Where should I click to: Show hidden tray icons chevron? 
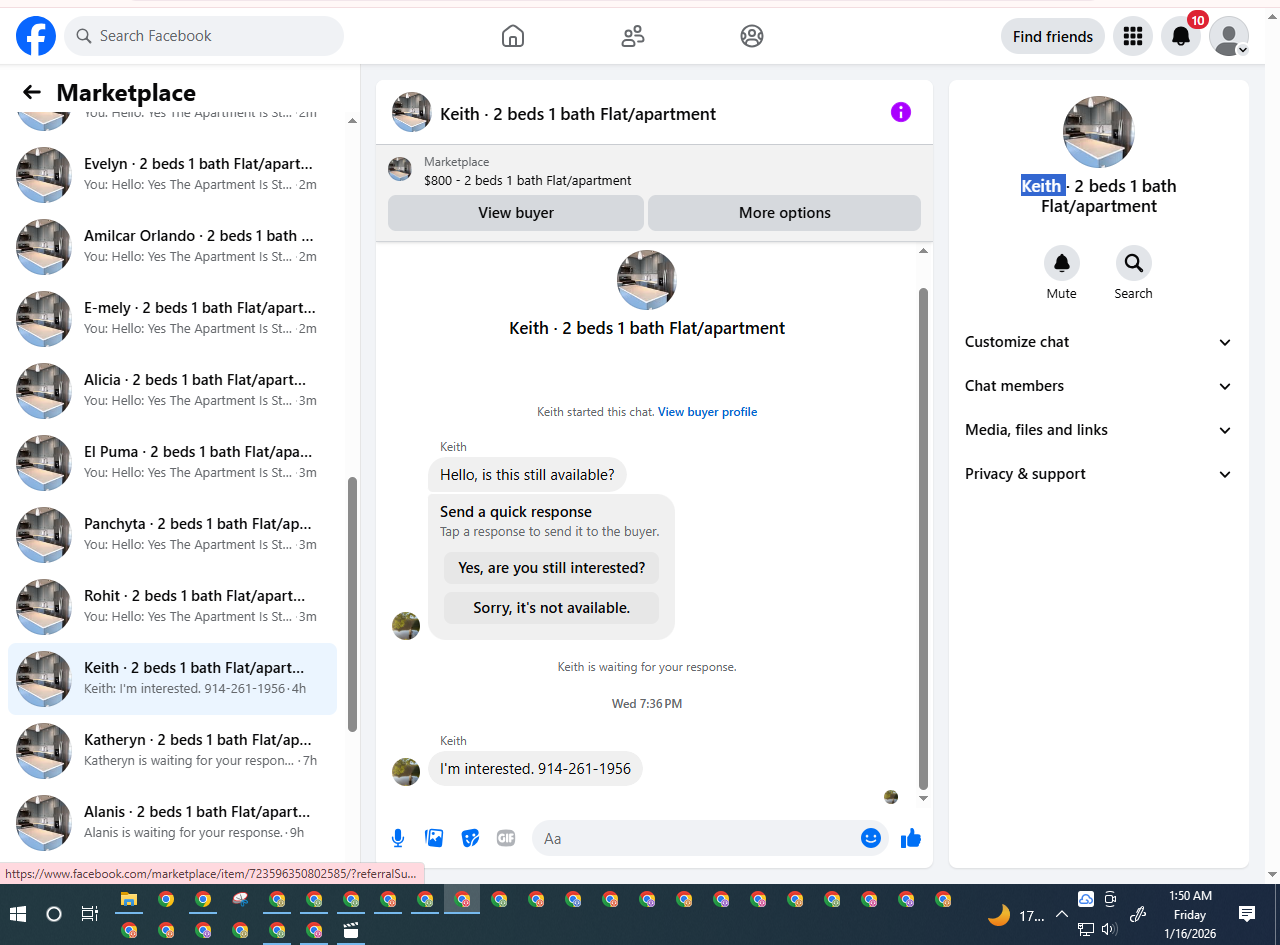coord(1062,913)
